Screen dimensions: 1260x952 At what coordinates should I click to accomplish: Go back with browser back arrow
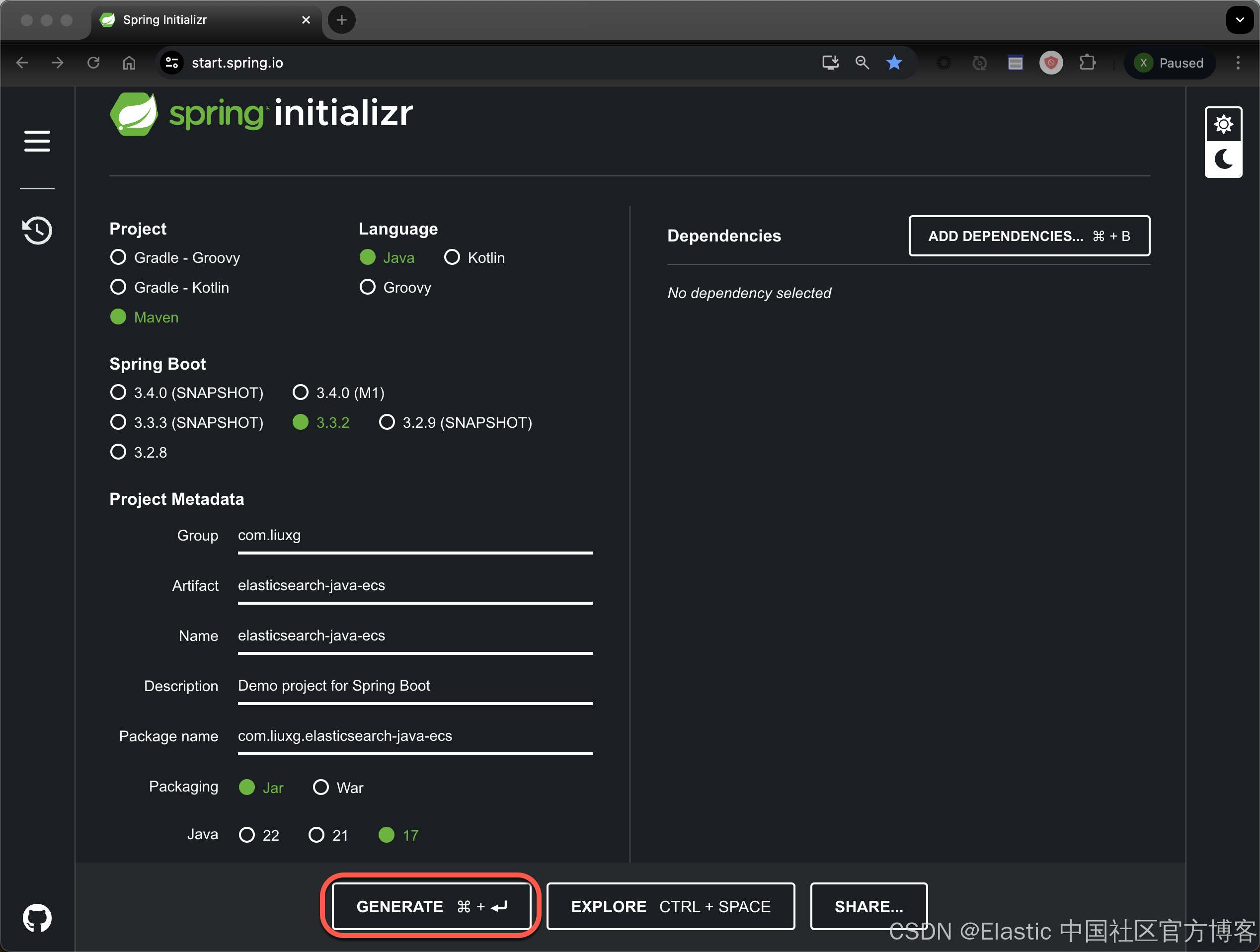tap(22, 63)
